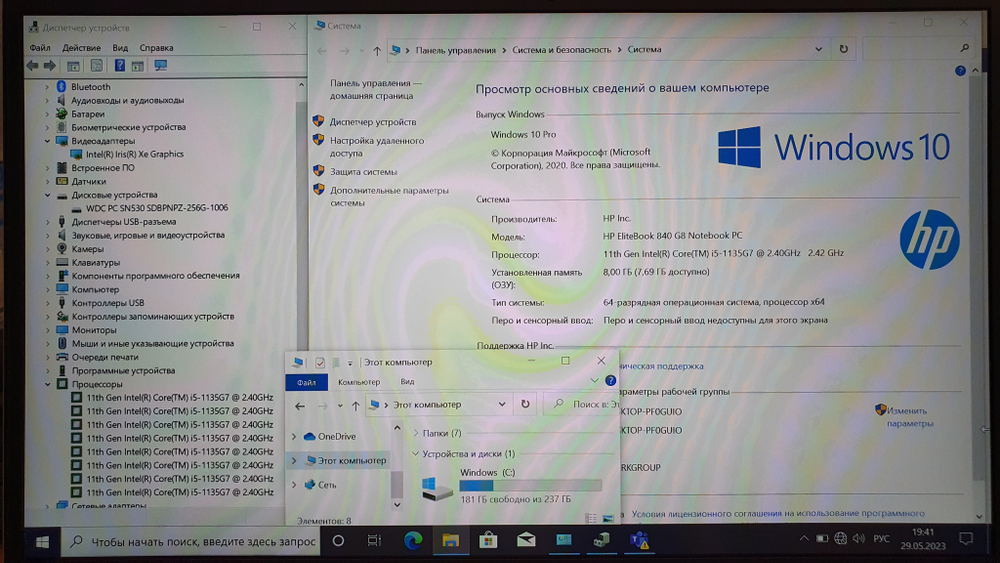This screenshot has width=1000, height=563.
Task: Click Диспетчер устройств link in System window
Action: 372,122
